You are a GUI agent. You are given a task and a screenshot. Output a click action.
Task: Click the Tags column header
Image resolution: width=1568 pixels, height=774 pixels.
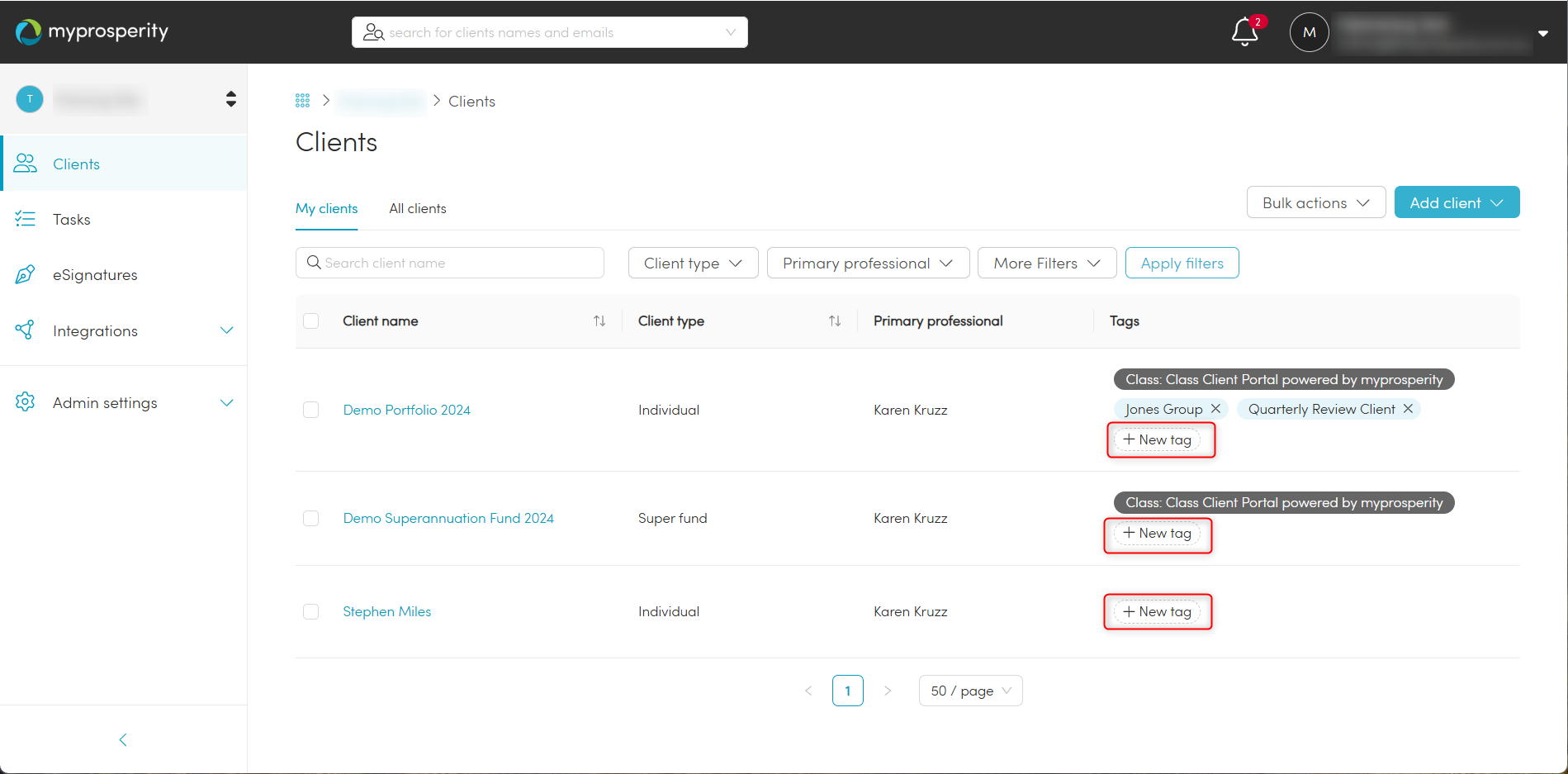pyautogui.click(x=1124, y=321)
